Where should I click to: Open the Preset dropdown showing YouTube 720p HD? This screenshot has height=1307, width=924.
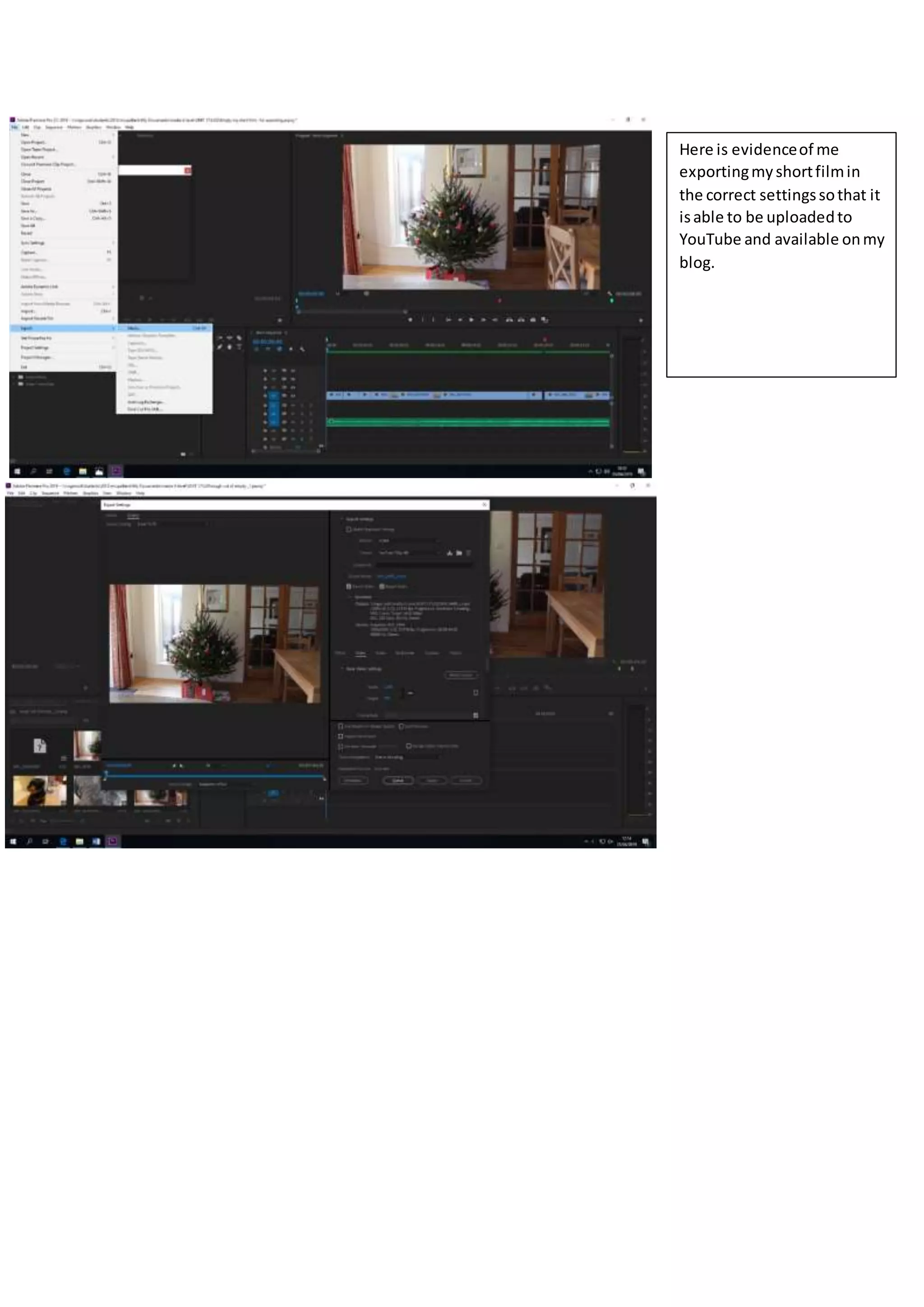(410, 553)
